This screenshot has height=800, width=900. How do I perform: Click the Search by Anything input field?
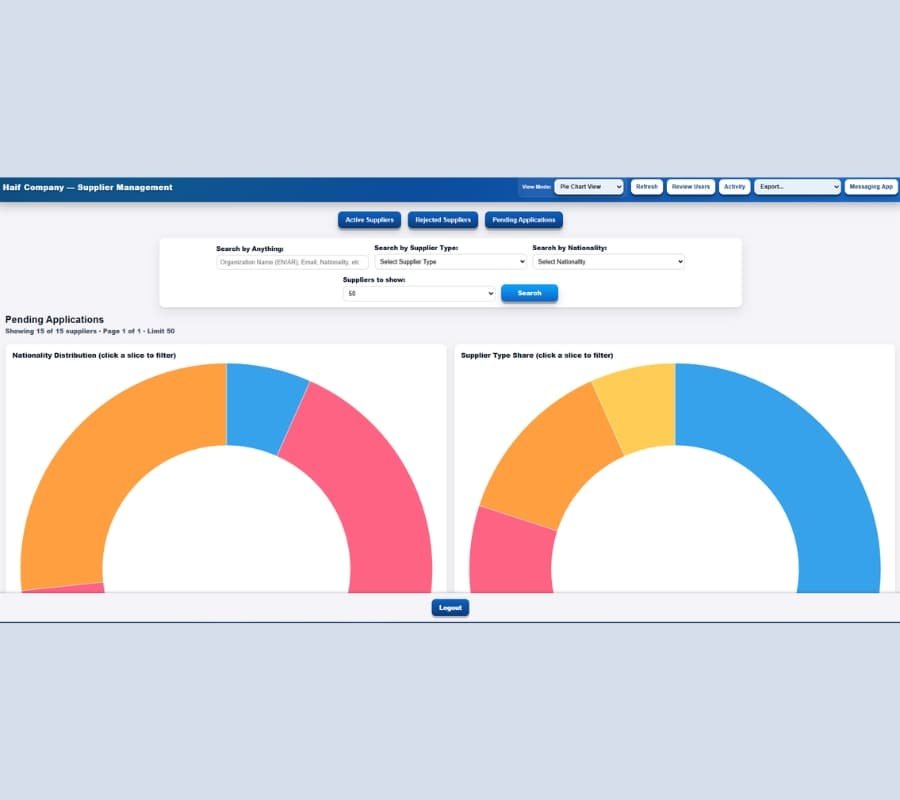[290, 261]
